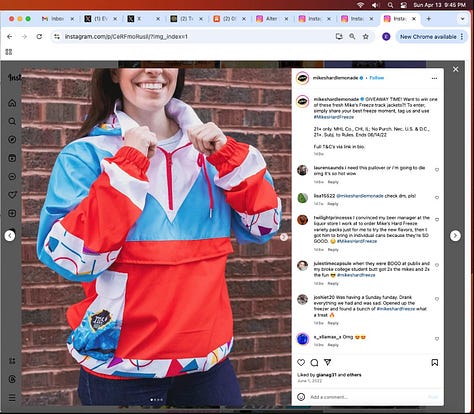Open Meta AI Studio sidebar icon
Viewport: 474px width, 414px height.
tap(12, 361)
